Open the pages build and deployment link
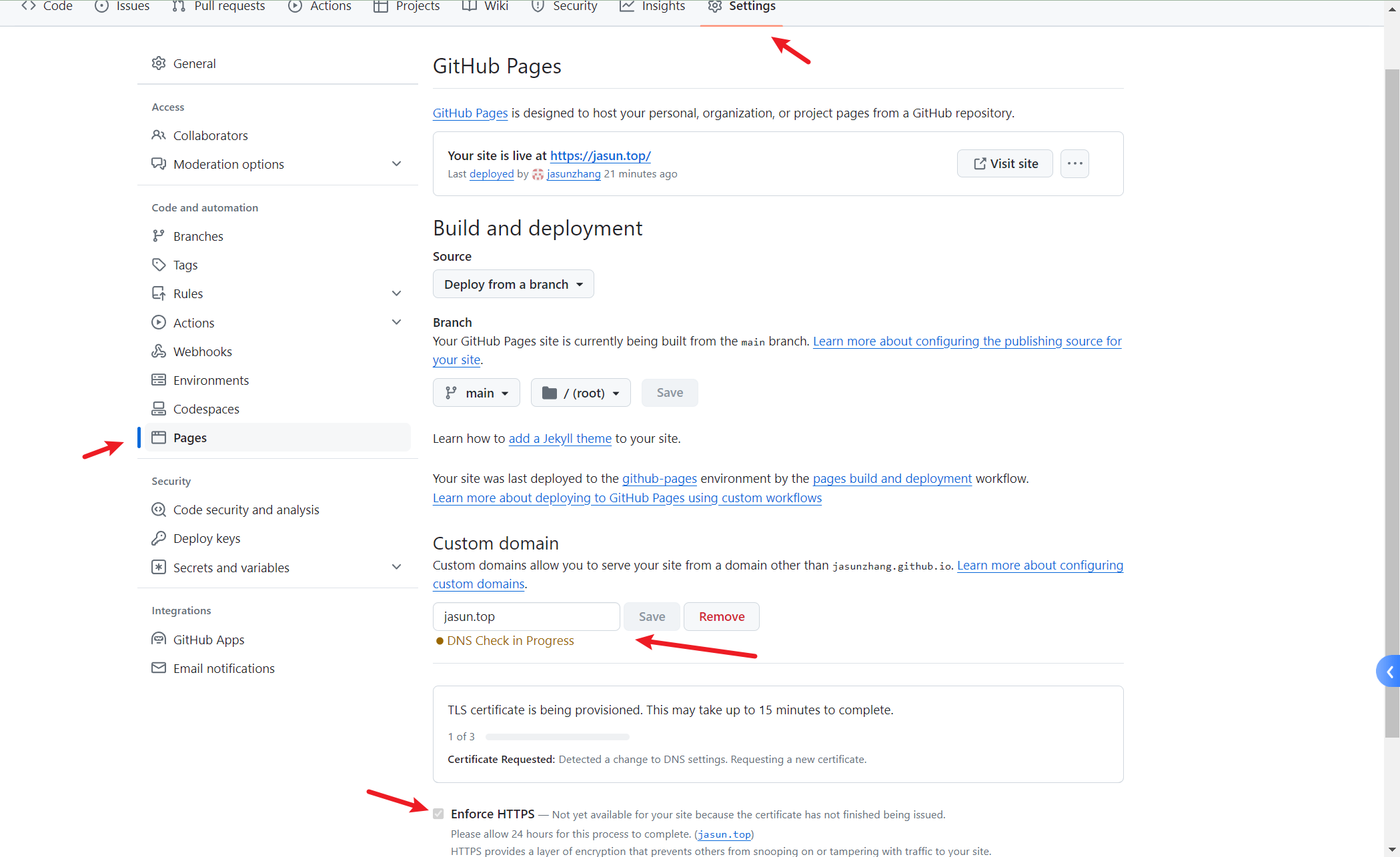1400x857 pixels. pyautogui.click(x=892, y=478)
